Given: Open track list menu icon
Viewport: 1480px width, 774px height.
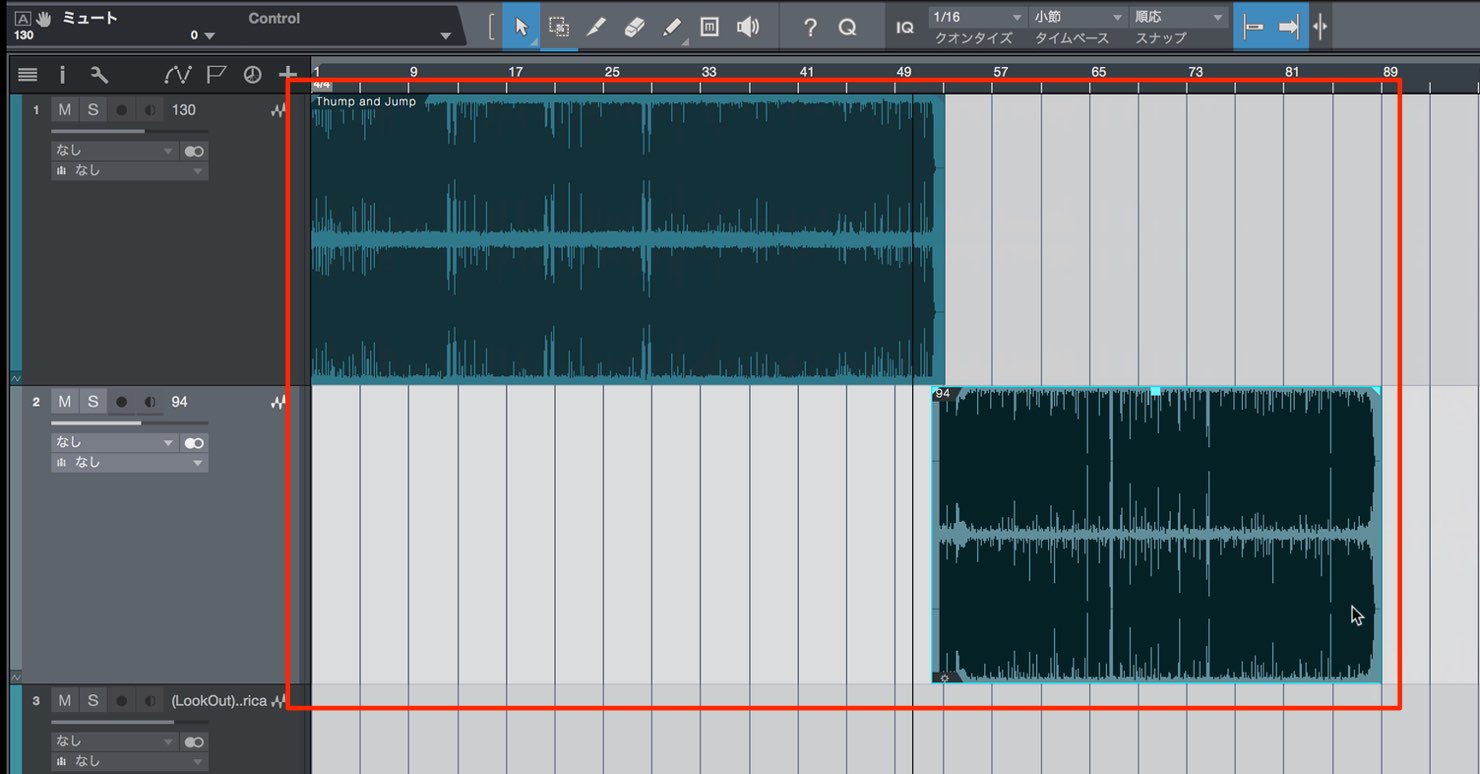Looking at the screenshot, I should [28, 74].
